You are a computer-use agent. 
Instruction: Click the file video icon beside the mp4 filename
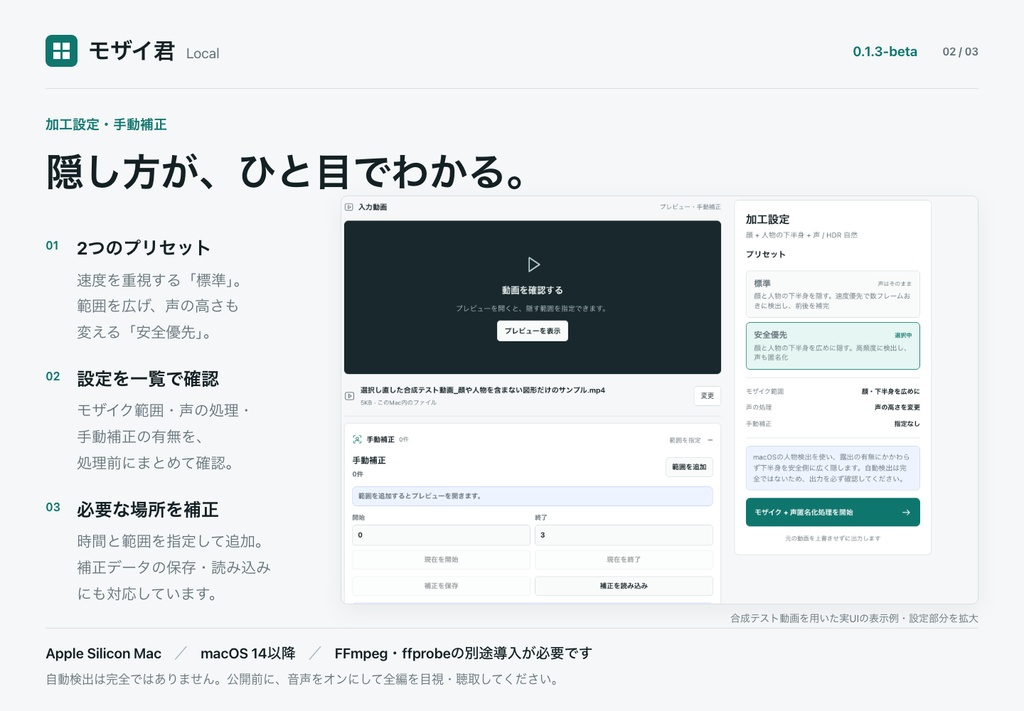pos(349,396)
